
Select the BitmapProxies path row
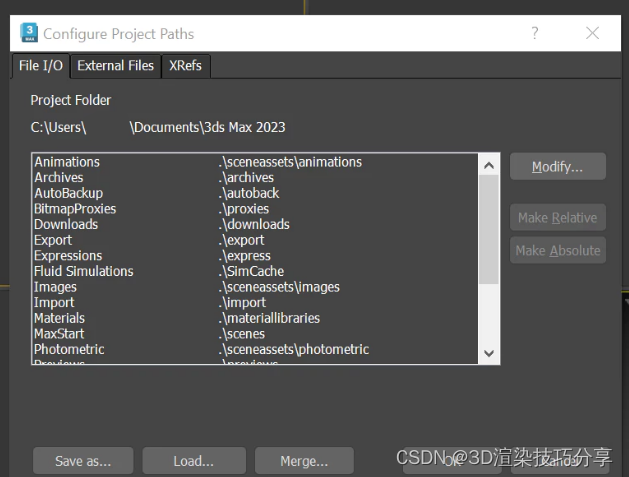[255, 209]
